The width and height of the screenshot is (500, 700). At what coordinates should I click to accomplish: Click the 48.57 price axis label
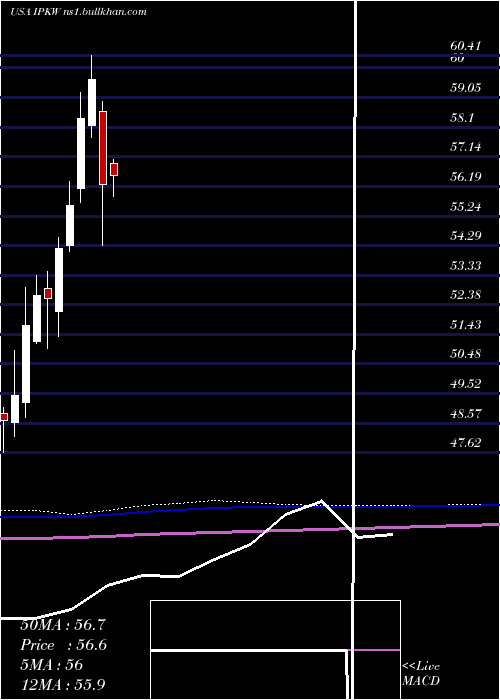[x=466, y=413]
